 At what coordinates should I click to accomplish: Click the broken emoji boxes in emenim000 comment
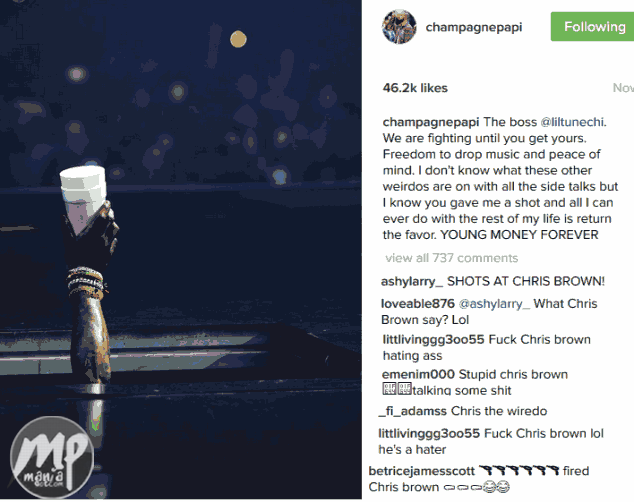[397, 389]
